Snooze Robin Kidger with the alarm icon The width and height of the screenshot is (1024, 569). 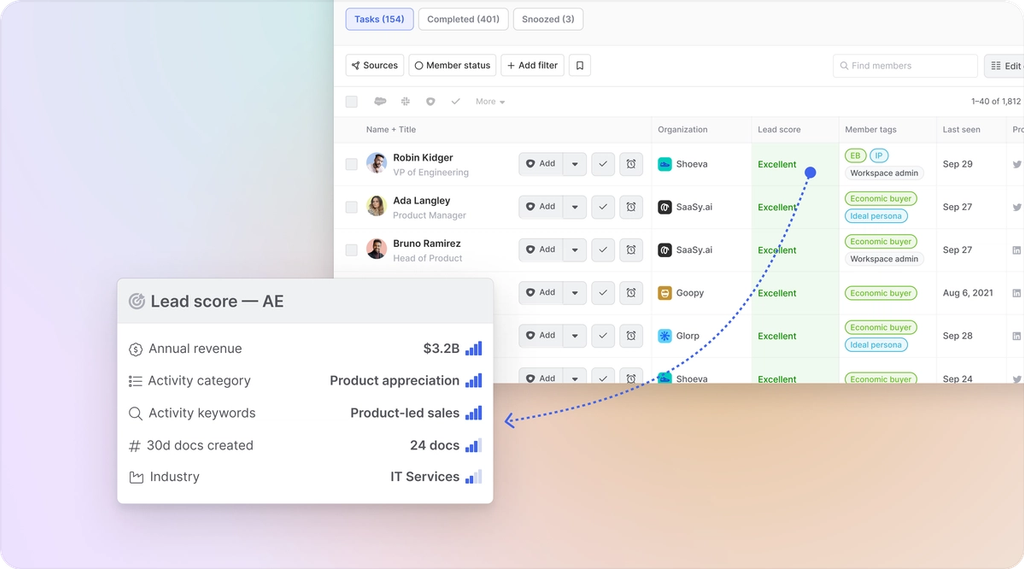[631, 164]
